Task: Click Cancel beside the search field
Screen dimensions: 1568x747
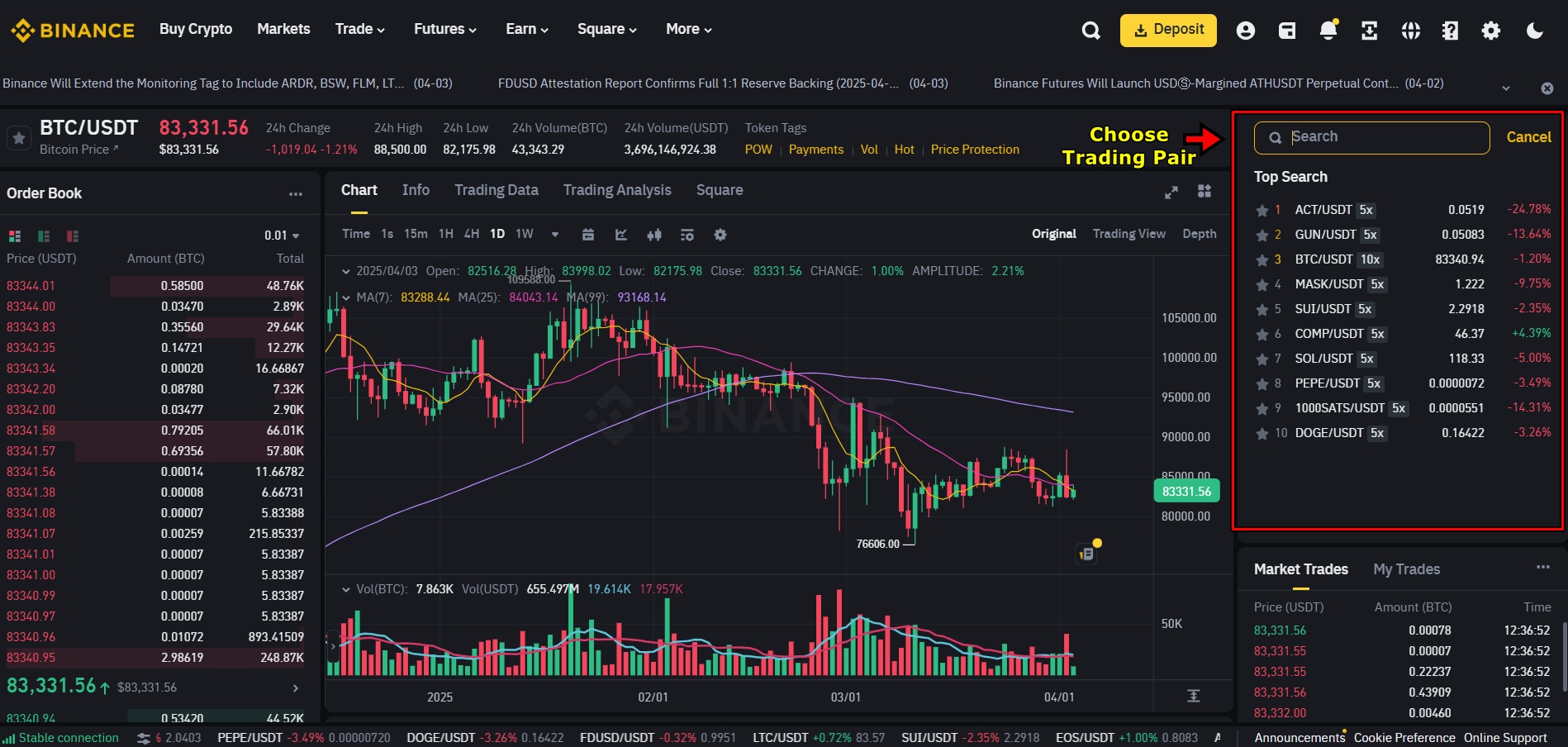Action: coord(1528,137)
